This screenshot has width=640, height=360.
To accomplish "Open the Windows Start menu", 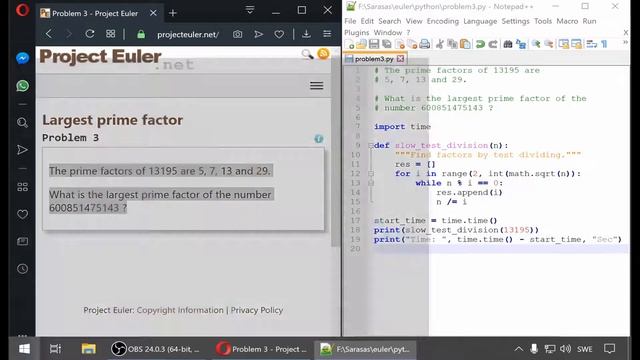I will [x=24, y=349].
